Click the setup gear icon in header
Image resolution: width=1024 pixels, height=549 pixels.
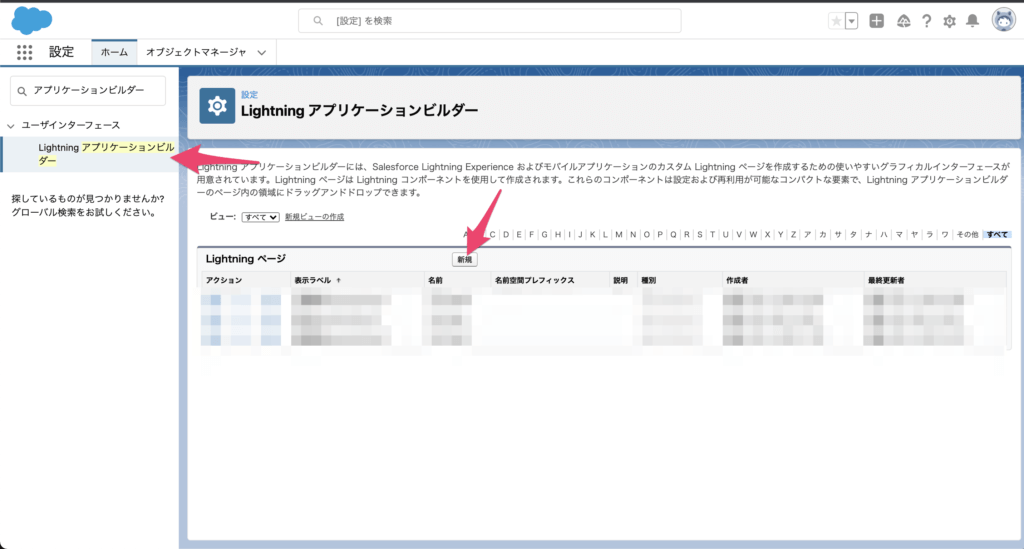coord(950,21)
